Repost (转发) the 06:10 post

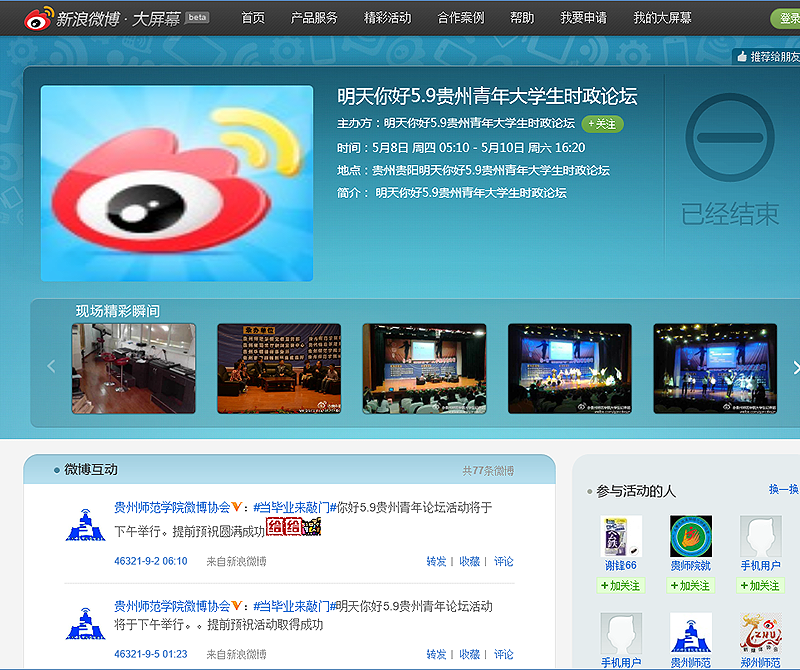click(x=436, y=561)
